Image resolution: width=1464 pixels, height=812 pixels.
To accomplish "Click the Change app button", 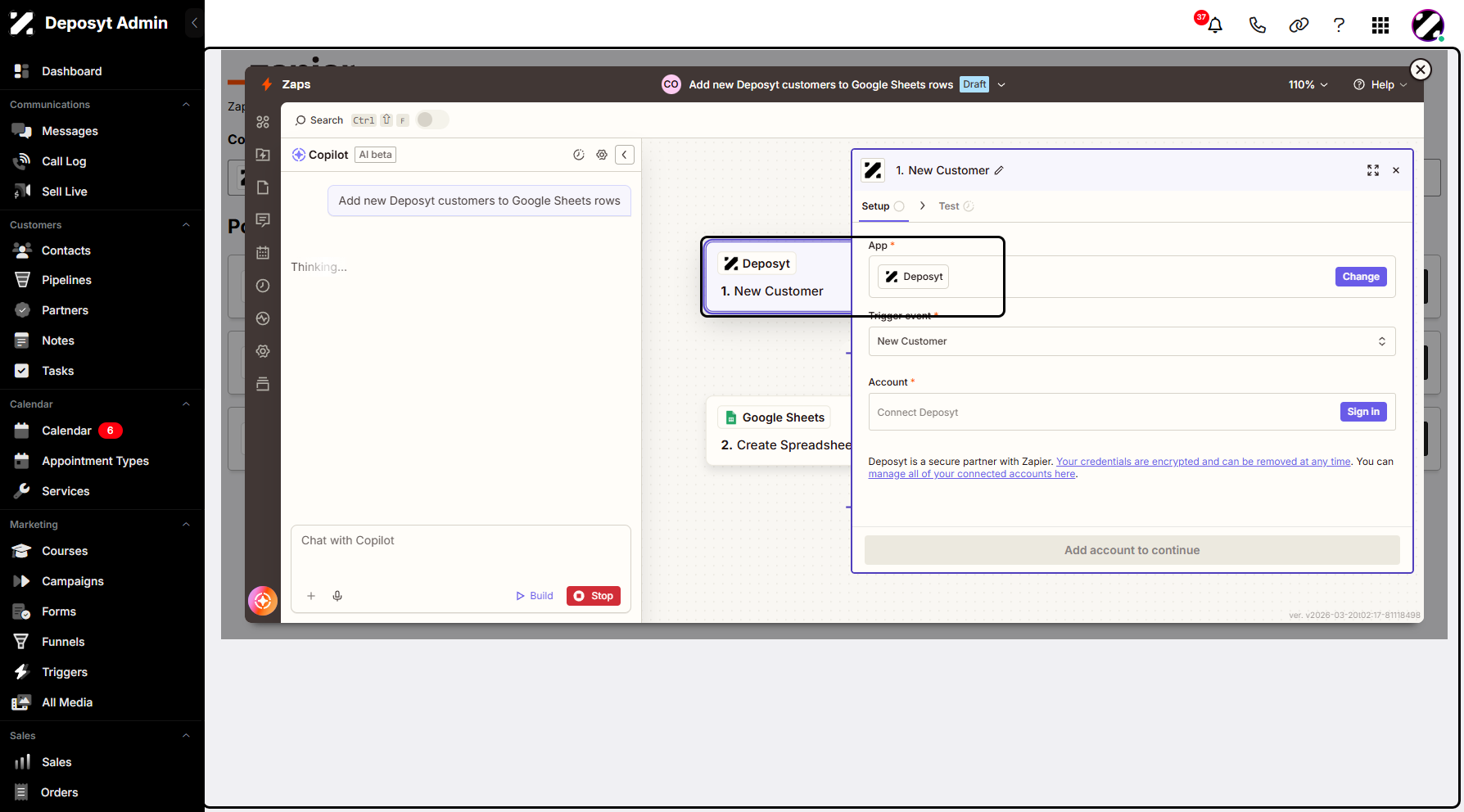I will tap(1361, 277).
